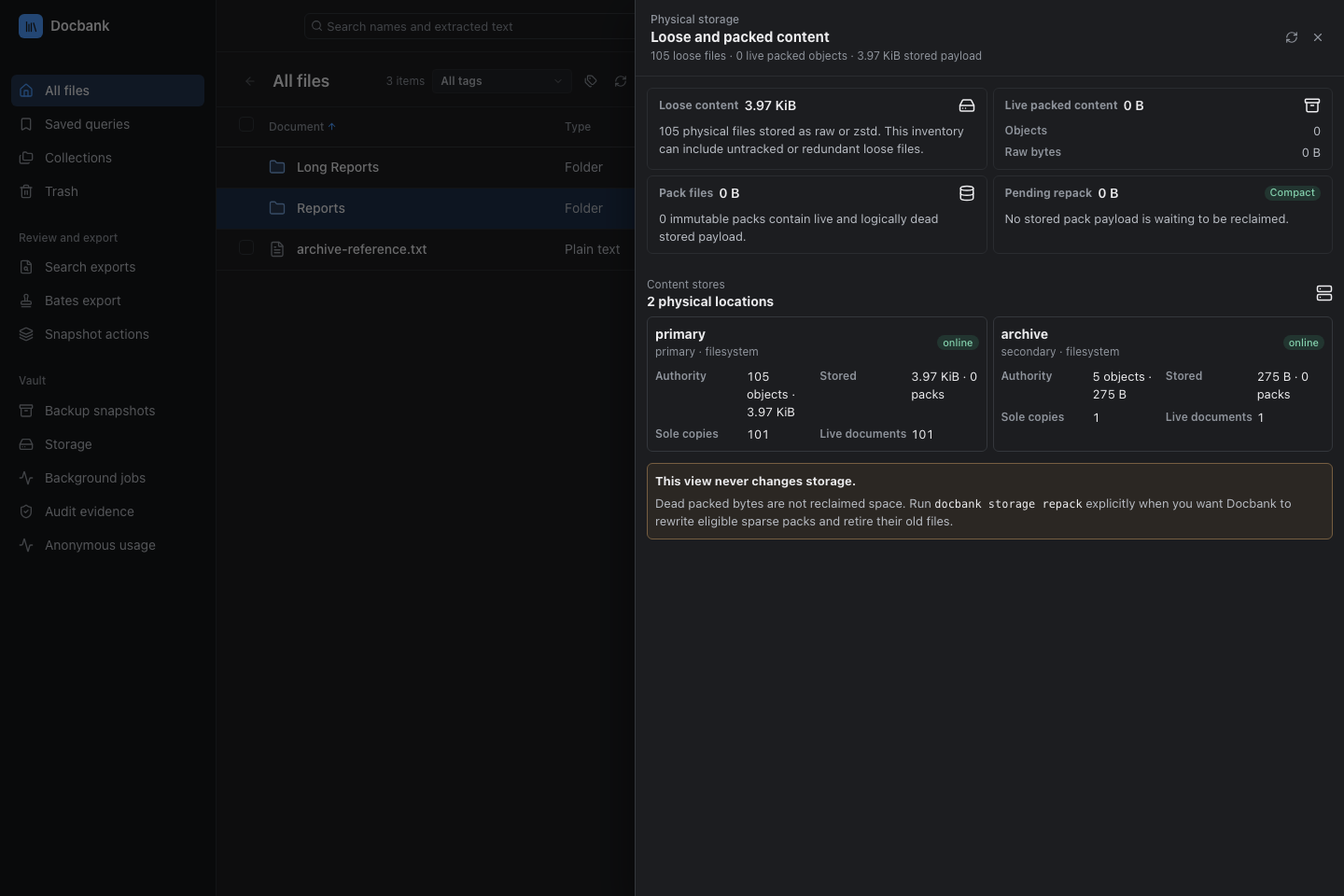The width and height of the screenshot is (1344, 896).
Task: Go to Collections
Action: tap(107, 158)
